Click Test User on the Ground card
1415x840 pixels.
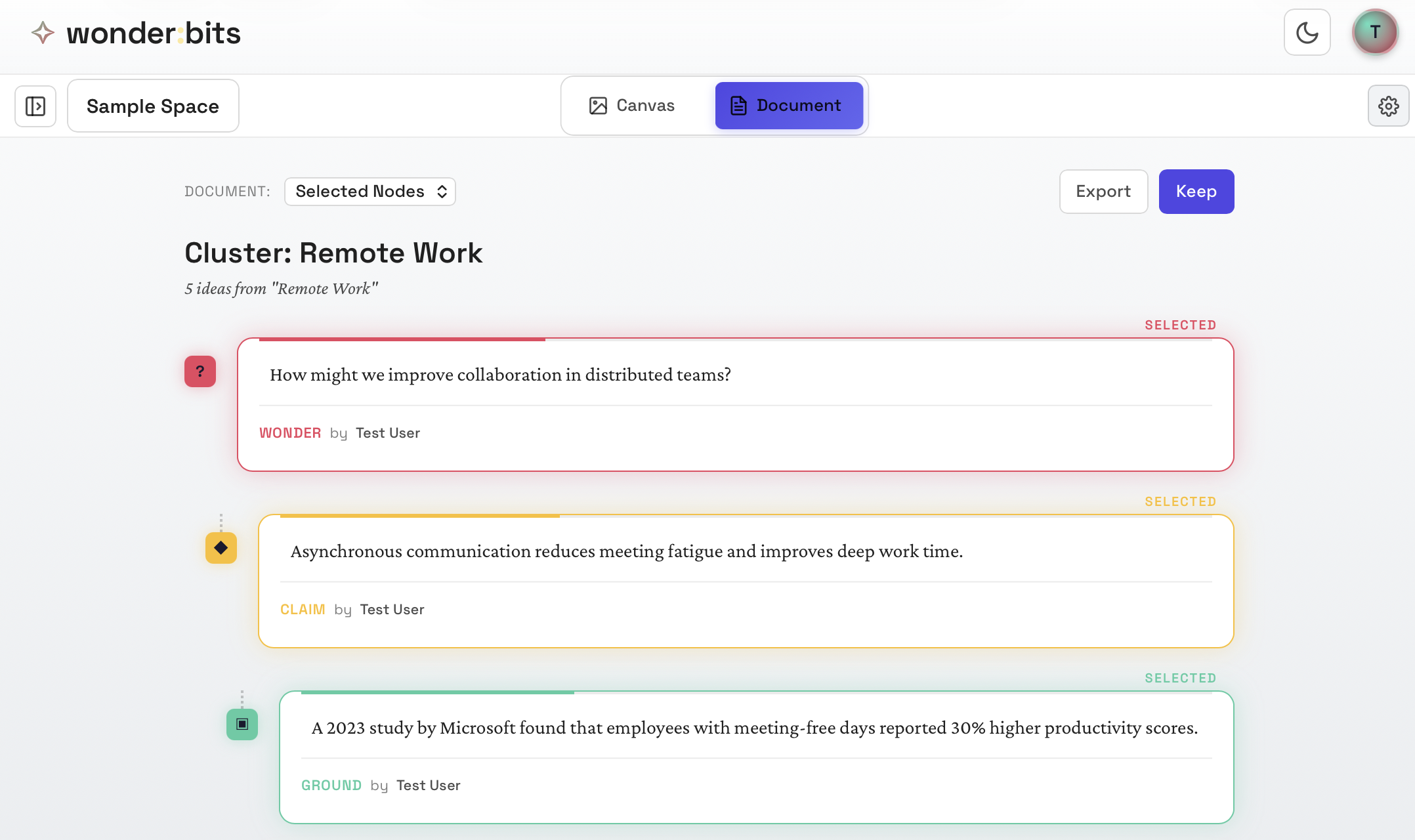[428, 786]
